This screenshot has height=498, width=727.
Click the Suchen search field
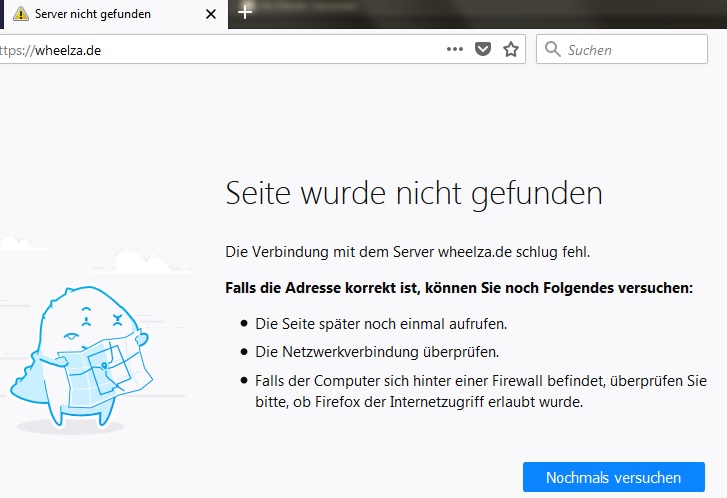coord(622,49)
